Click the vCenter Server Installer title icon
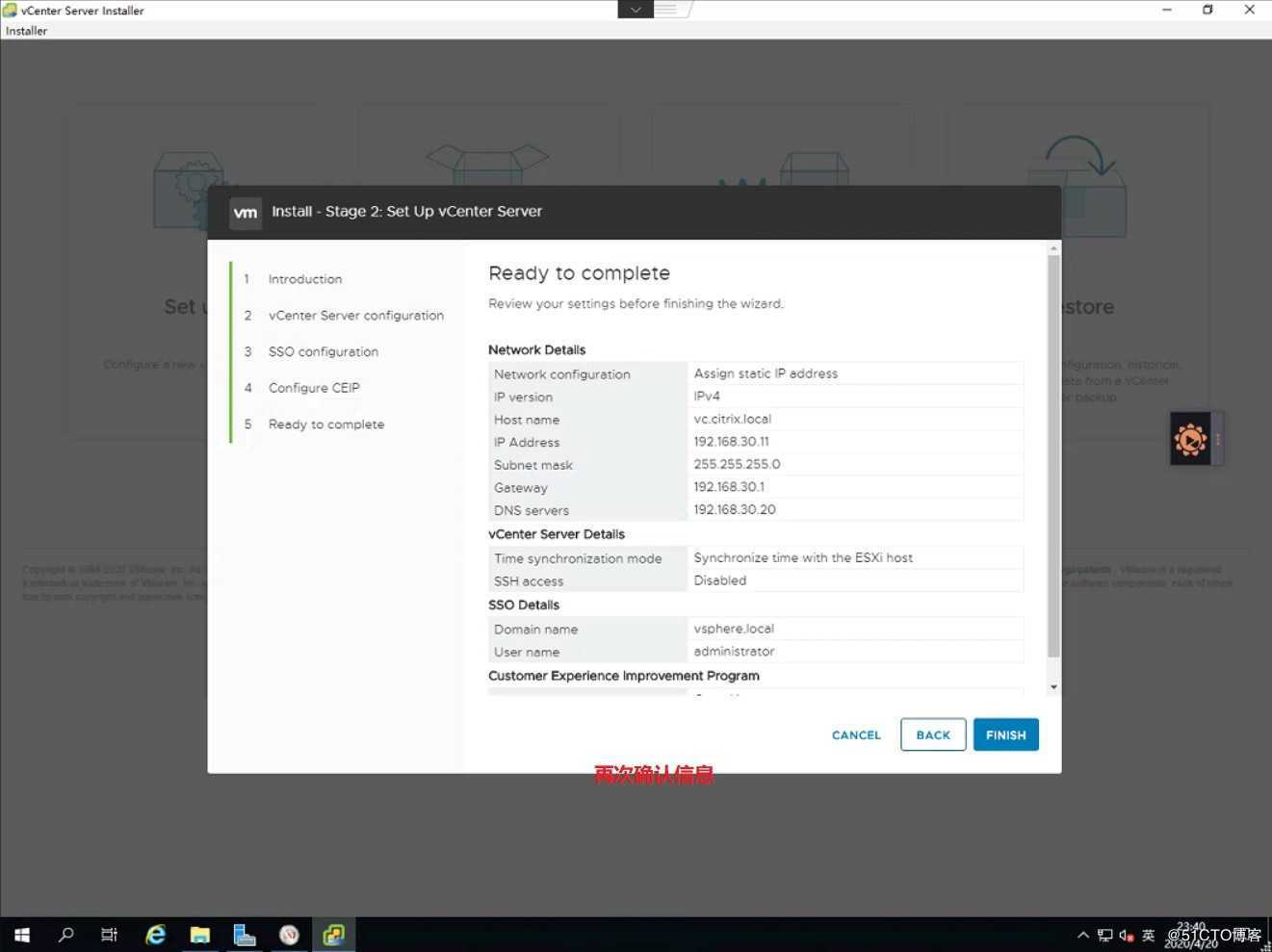The height and width of the screenshot is (952, 1272). tap(10, 11)
